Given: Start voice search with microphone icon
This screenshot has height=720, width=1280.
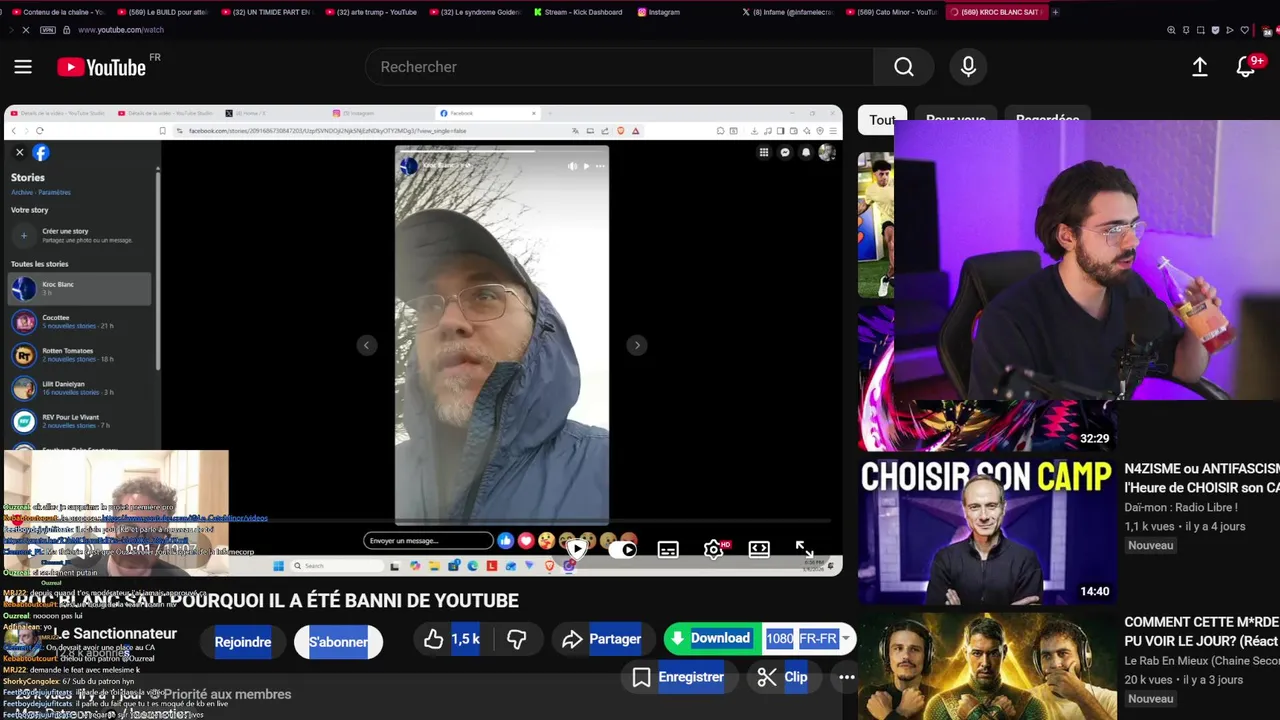Looking at the screenshot, I should pos(968,67).
